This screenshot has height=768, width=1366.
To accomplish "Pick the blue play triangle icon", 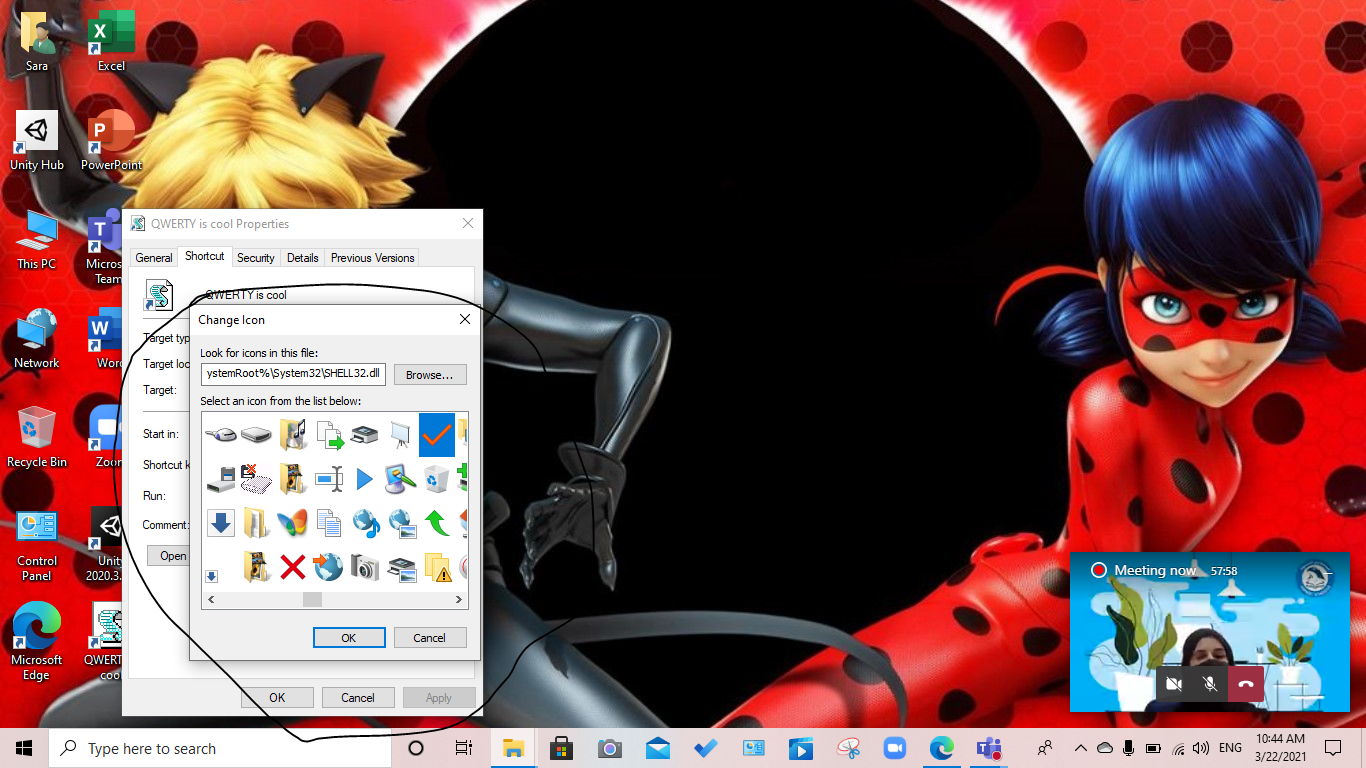I will tap(364, 479).
